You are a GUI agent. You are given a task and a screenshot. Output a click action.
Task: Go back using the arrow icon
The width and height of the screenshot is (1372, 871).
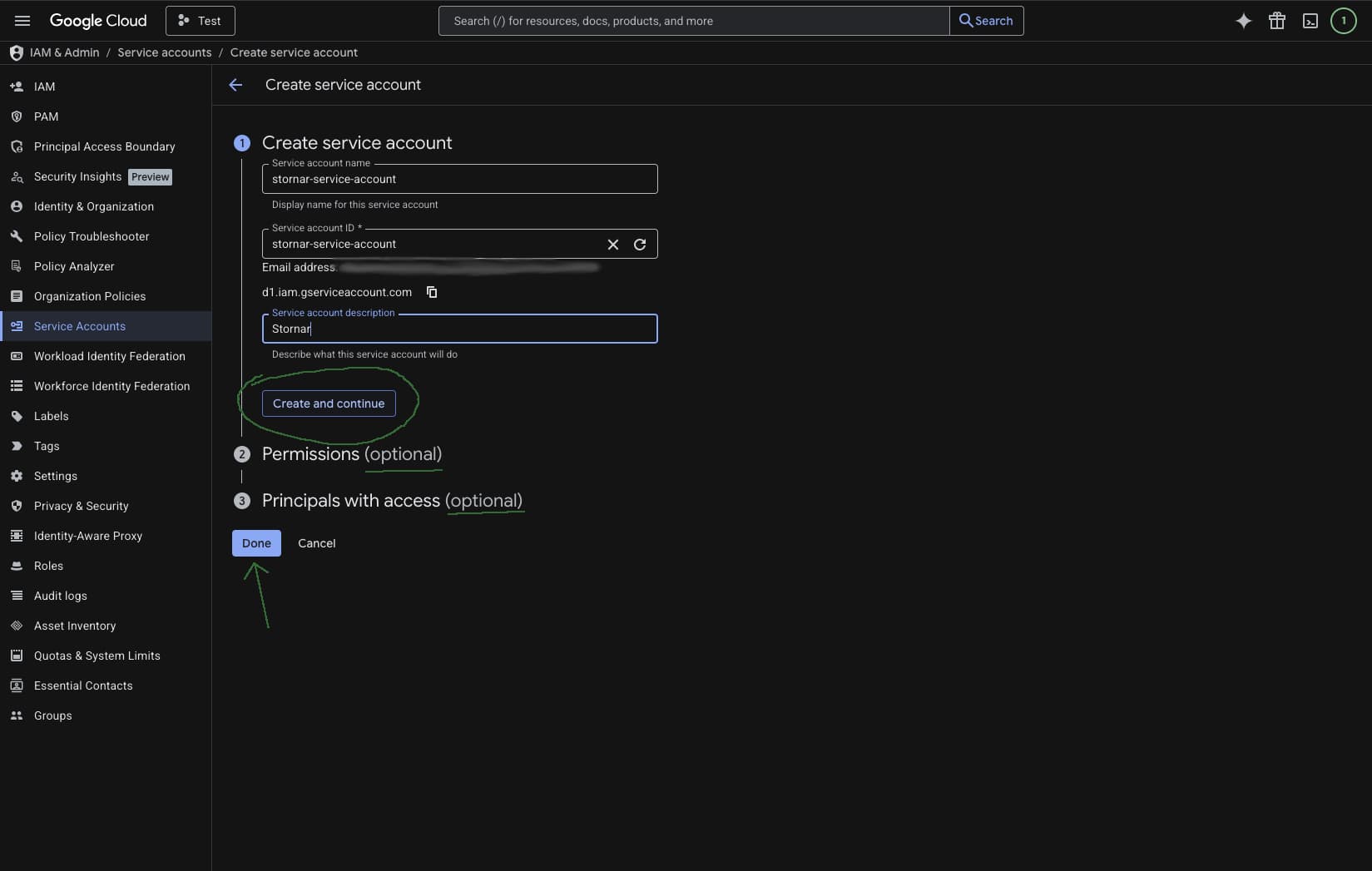pyautogui.click(x=235, y=85)
